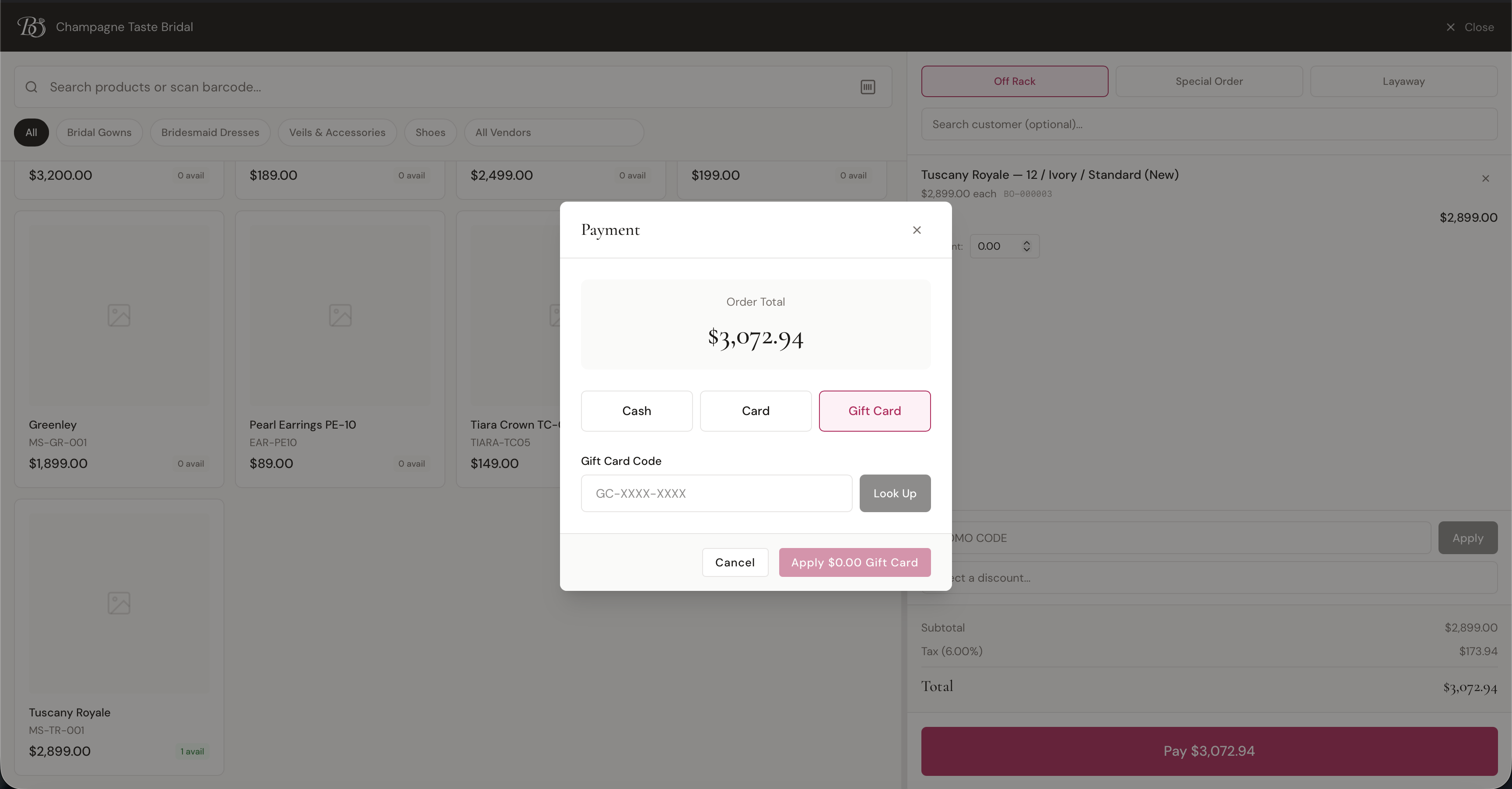The width and height of the screenshot is (1512, 789).
Task: Click the search magnifier icon
Action: click(x=31, y=87)
